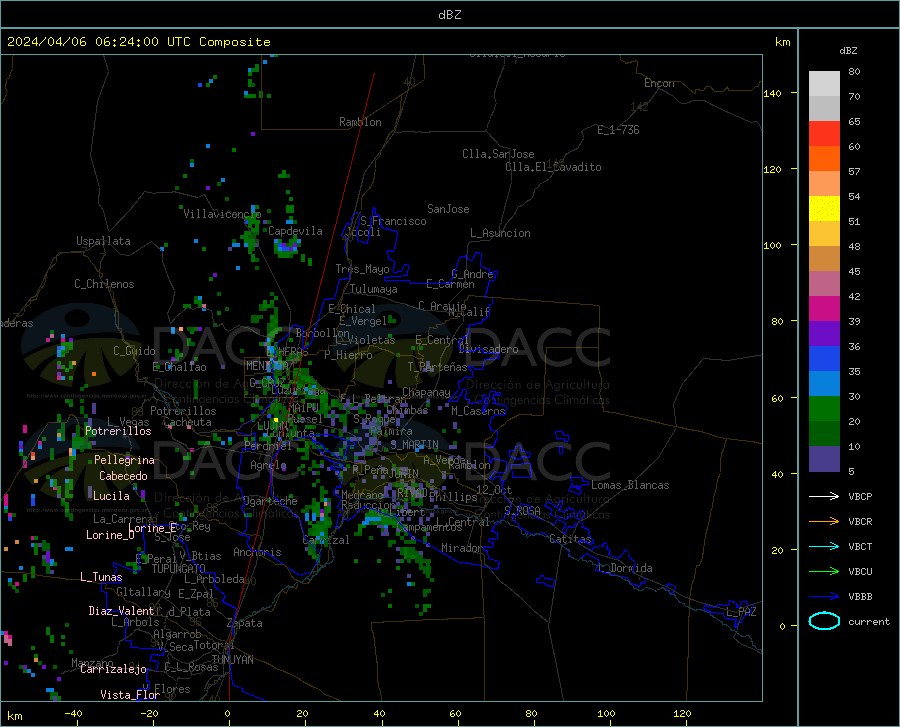Click the Villavicencio map label
This screenshot has width=900, height=727.
222,214
